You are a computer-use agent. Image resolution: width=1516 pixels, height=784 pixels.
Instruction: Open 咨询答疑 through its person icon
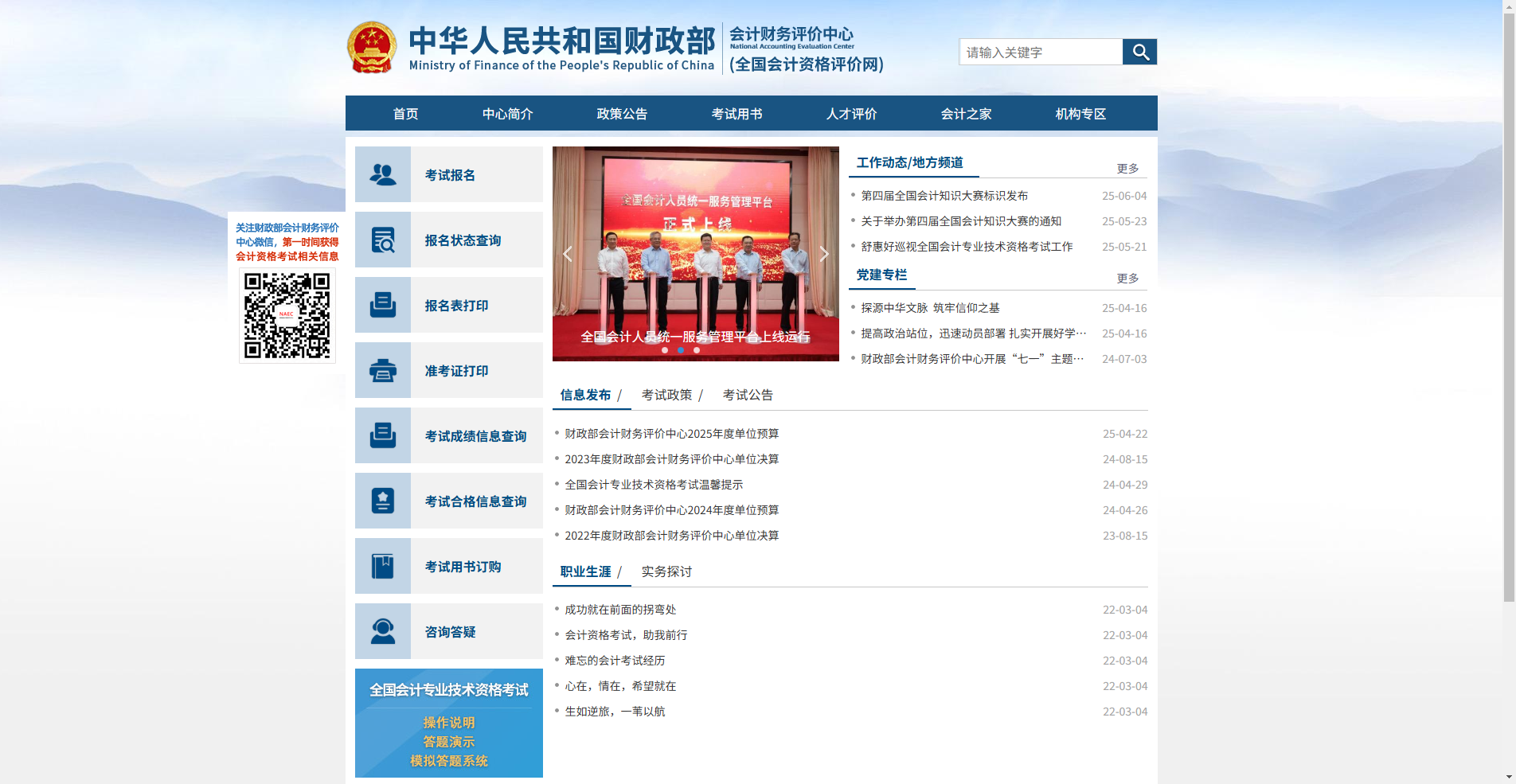tap(383, 631)
